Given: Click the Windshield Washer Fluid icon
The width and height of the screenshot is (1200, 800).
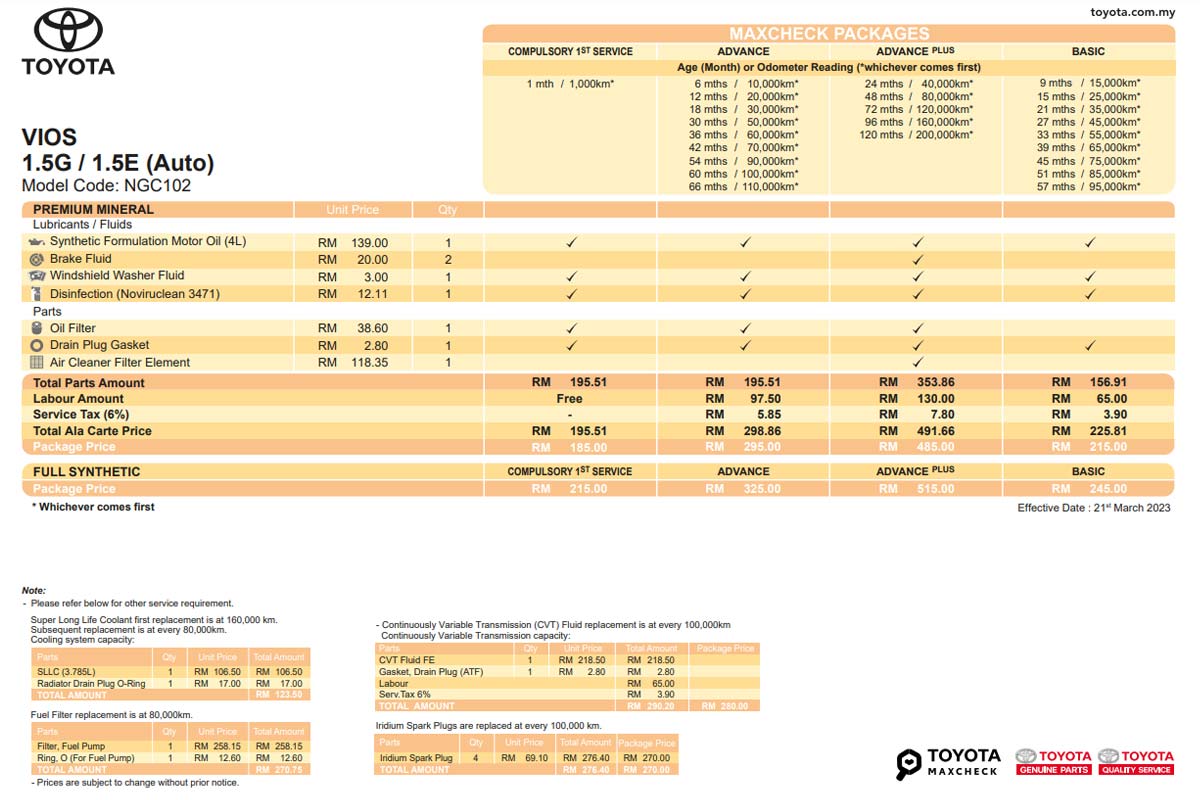Looking at the screenshot, I should [x=37, y=276].
